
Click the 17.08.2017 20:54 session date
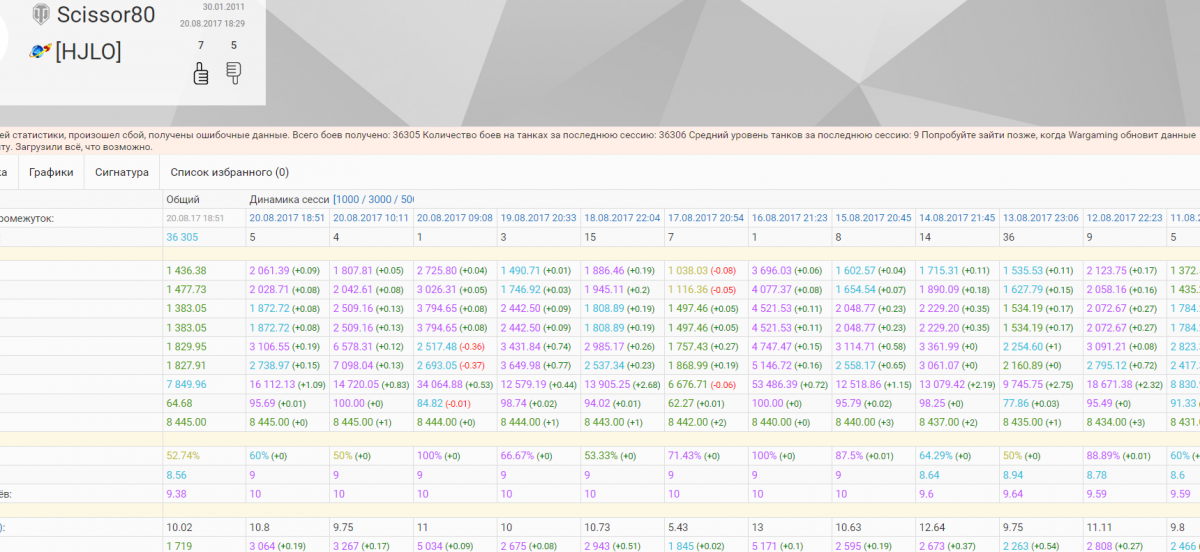[705, 217]
